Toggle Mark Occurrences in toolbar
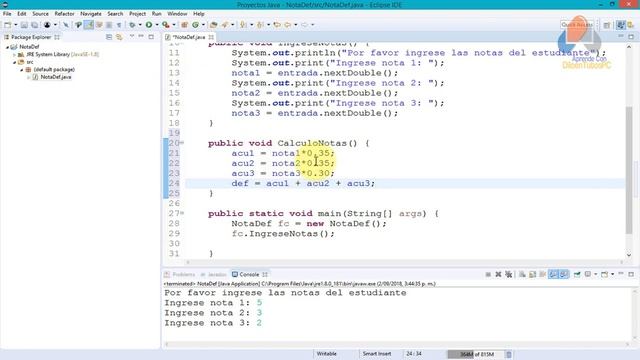This screenshot has height=360, width=640. (89, 25)
